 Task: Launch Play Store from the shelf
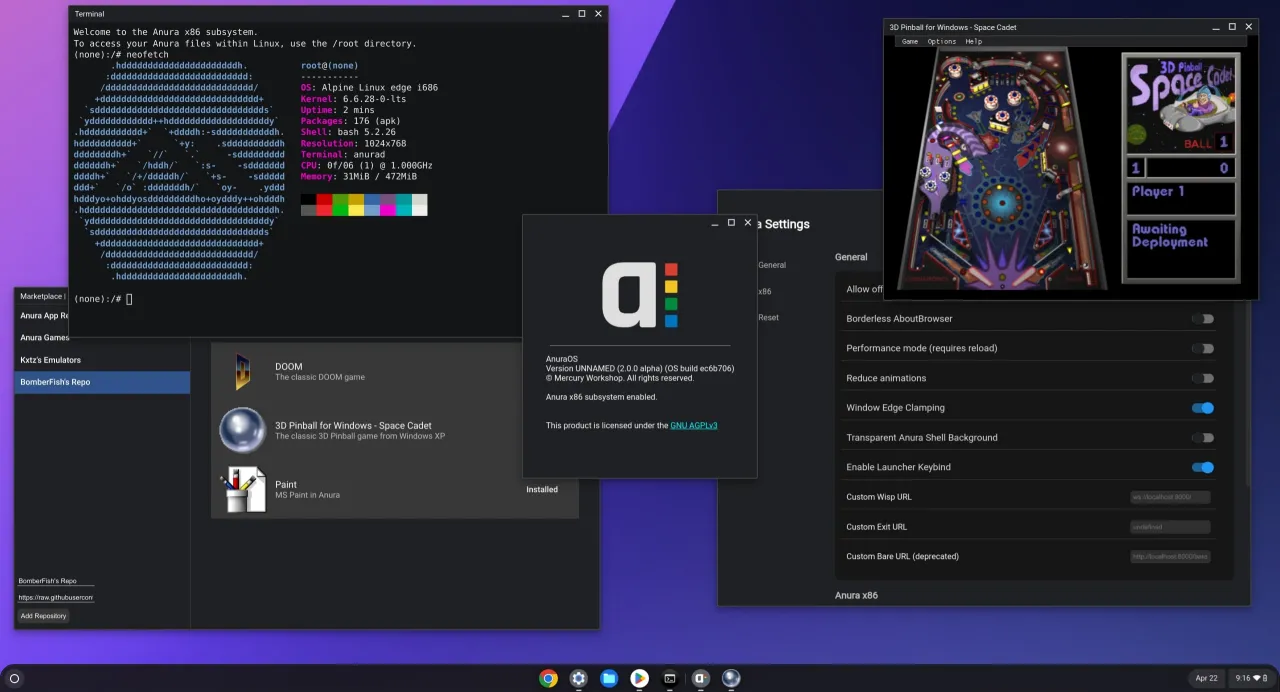point(639,678)
